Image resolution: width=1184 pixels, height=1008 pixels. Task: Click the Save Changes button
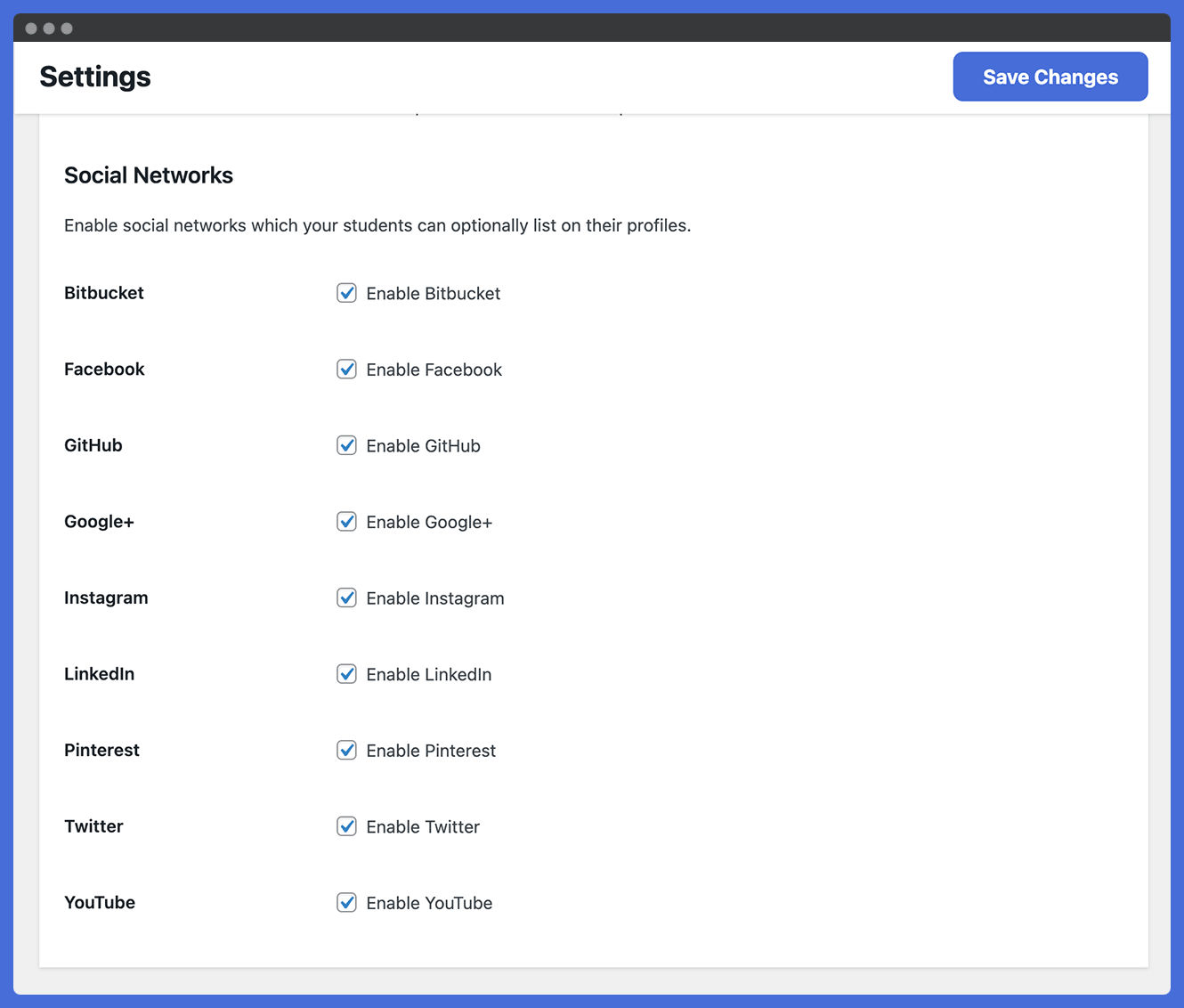(x=1050, y=77)
